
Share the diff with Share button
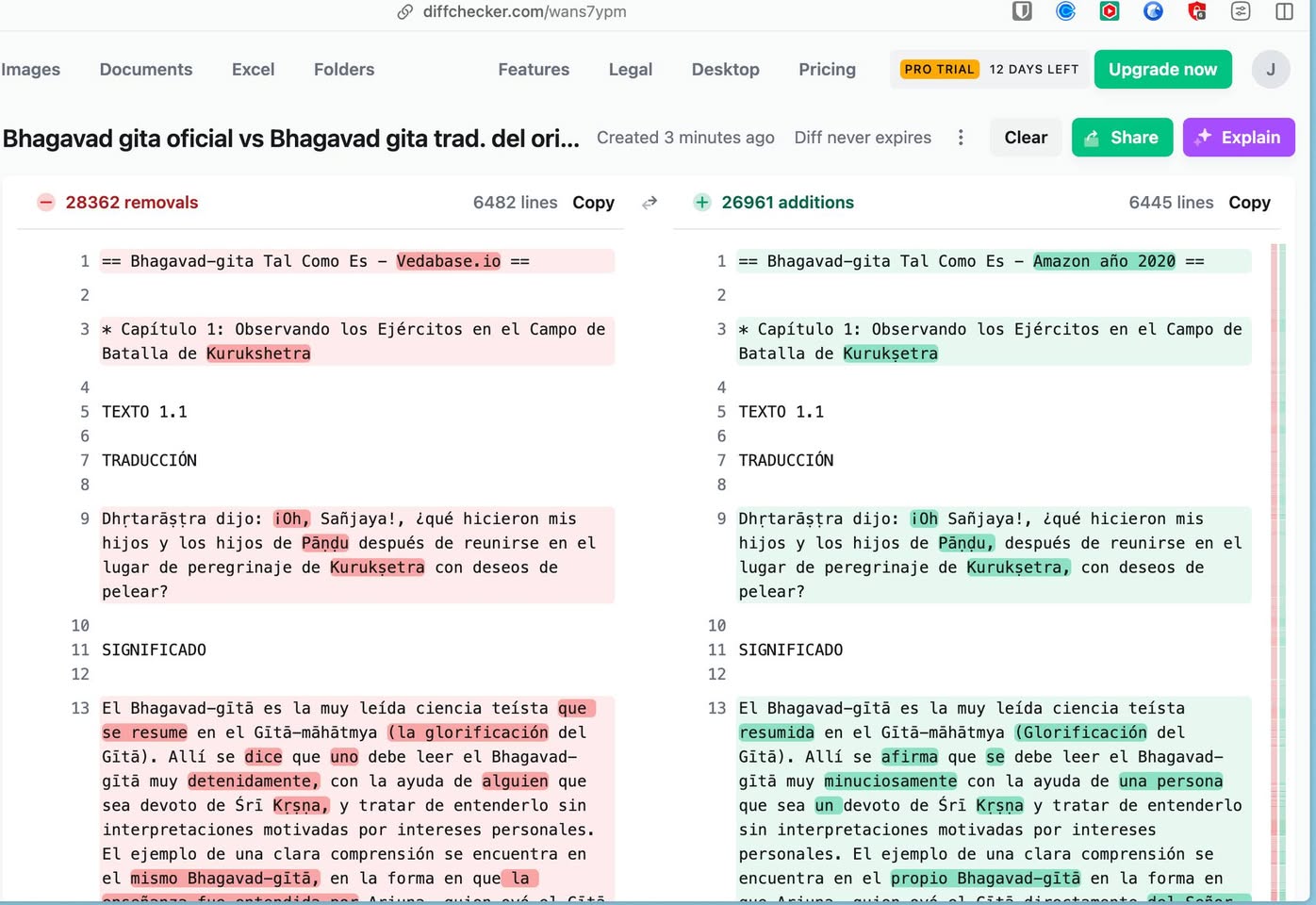coord(1122,138)
